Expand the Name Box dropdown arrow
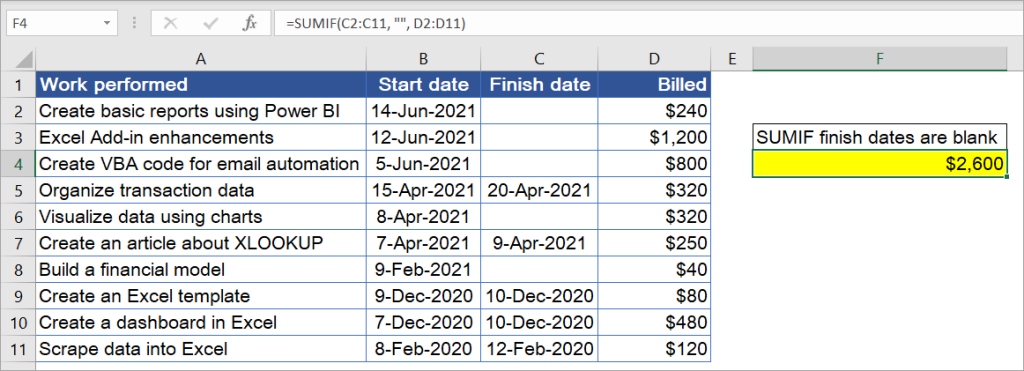1024x371 pixels. coord(107,24)
